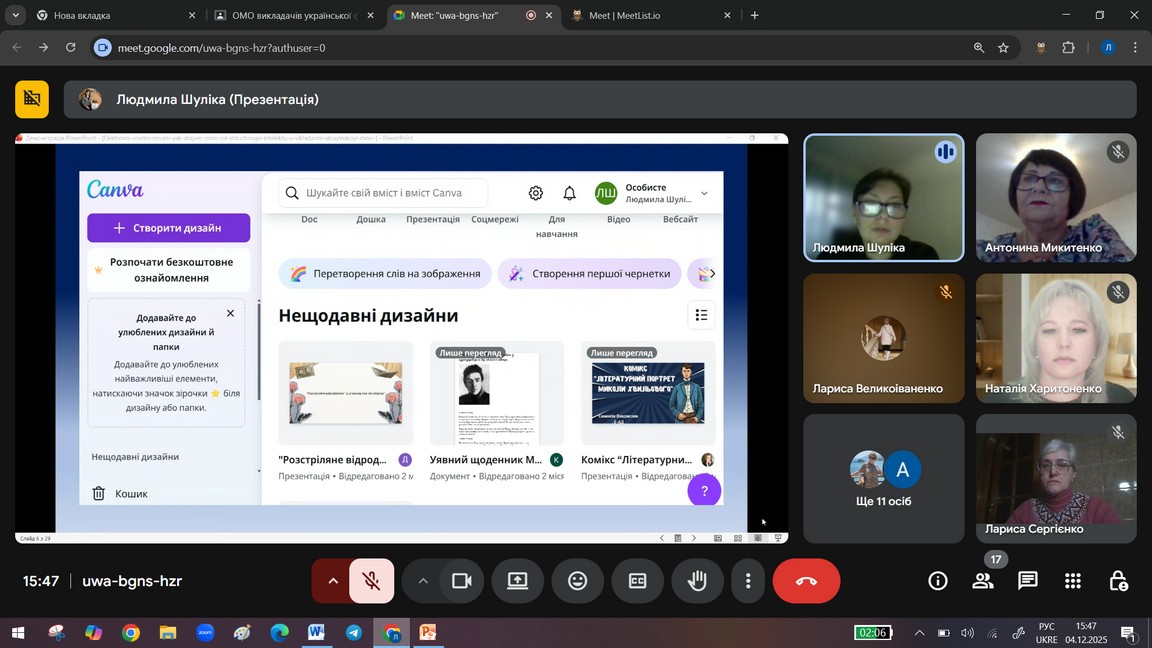
Task: Unmute the microphone
Action: coord(371,581)
